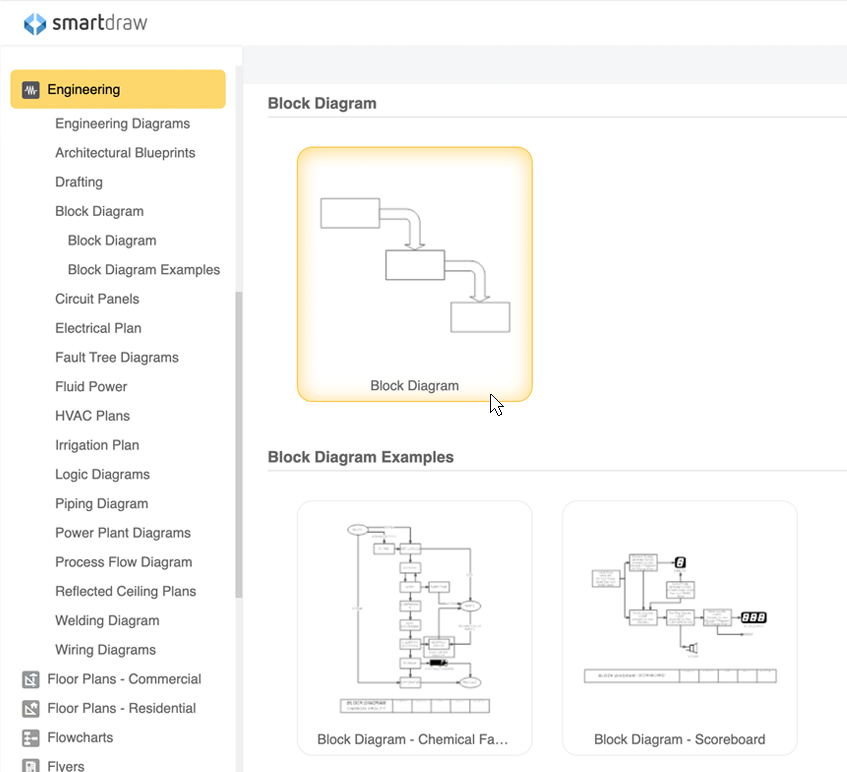Click the Engineering category waveform icon
Viewport: 847px width, 772px height.
(31, 90)
